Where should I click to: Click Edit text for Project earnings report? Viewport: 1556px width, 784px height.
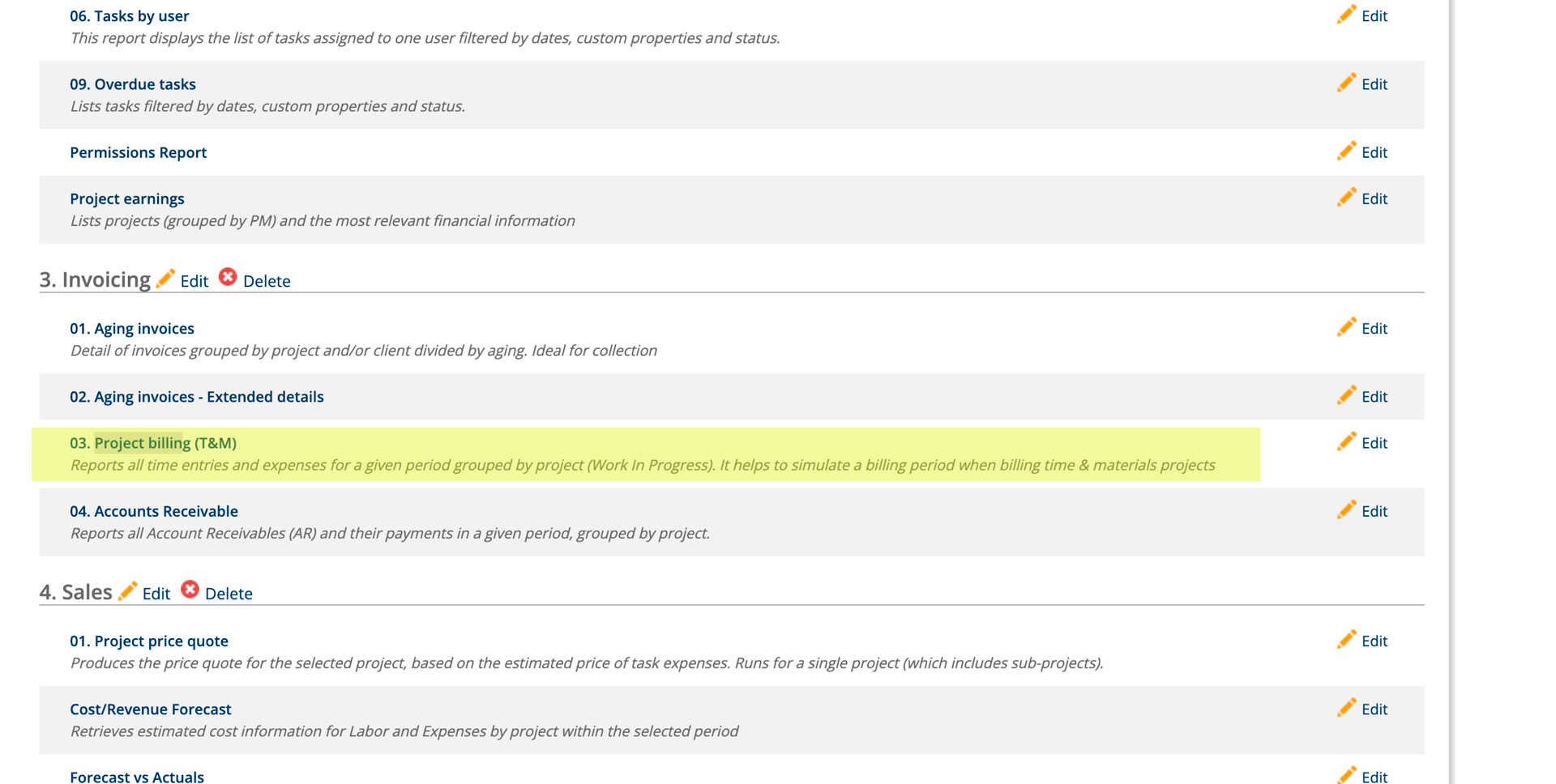1374,199
